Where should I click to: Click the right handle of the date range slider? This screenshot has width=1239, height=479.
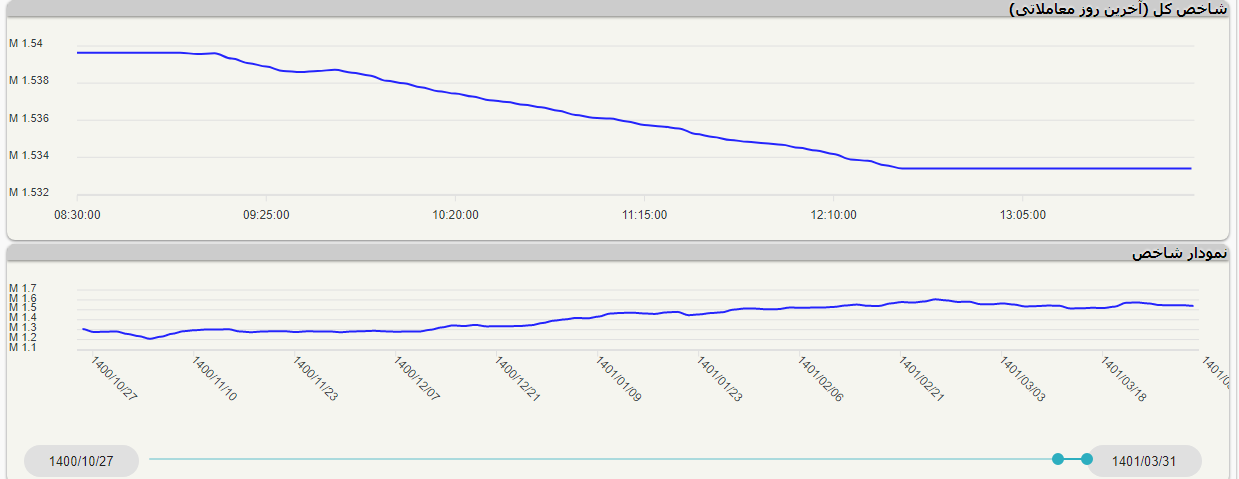1087,459
